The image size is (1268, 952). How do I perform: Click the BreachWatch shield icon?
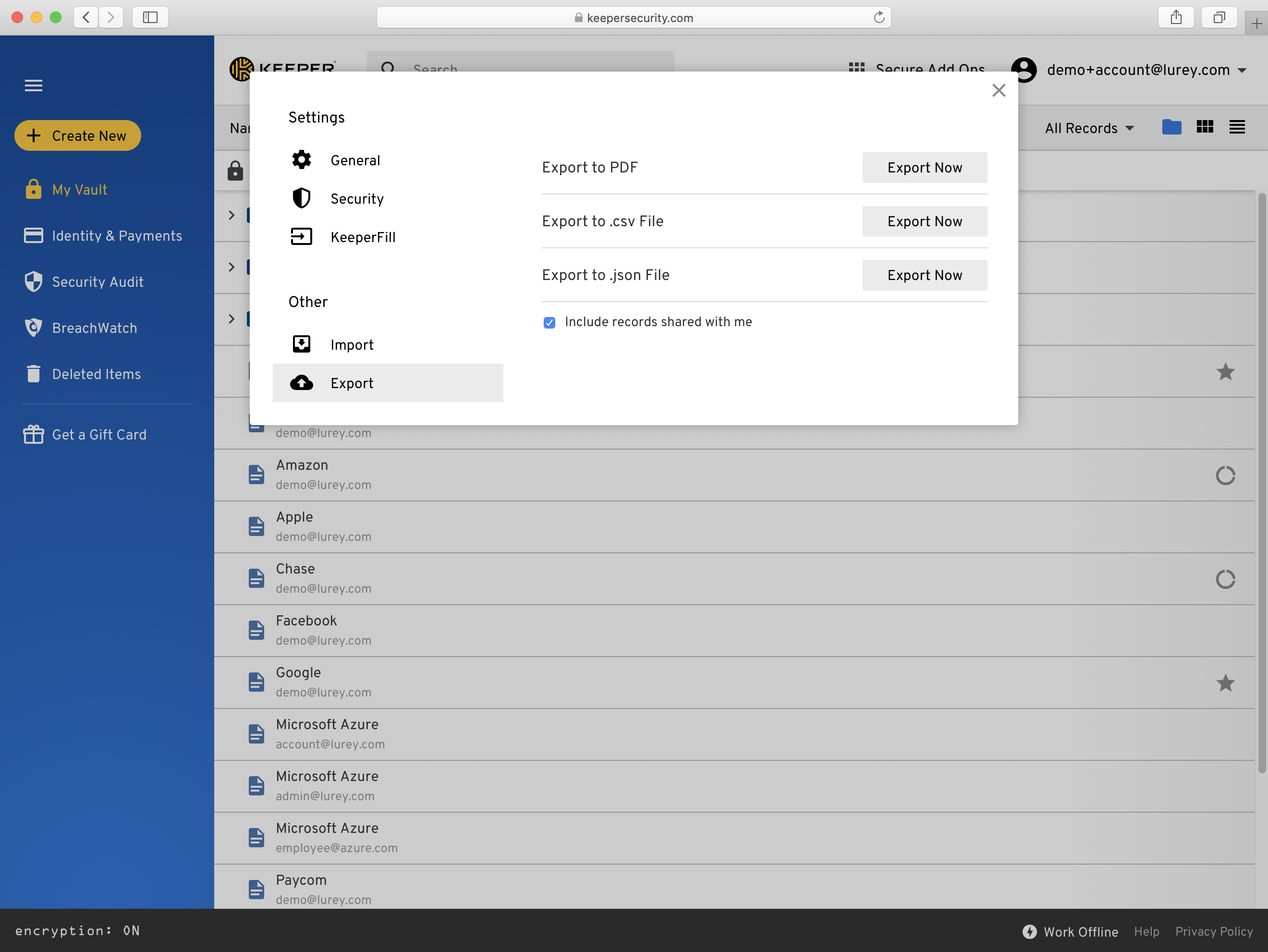pos(33,328)
